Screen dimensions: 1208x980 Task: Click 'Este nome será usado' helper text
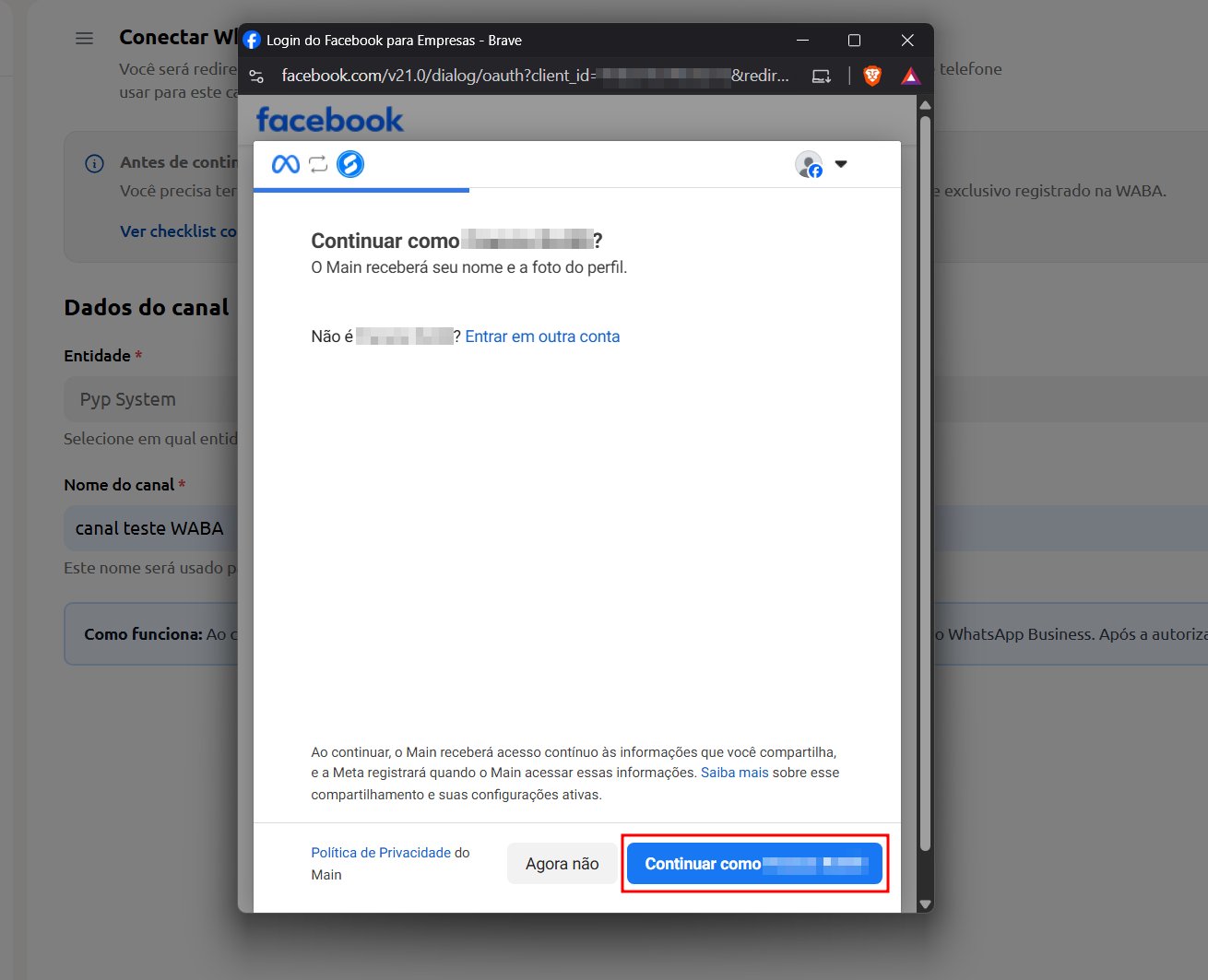click(150, 568)
